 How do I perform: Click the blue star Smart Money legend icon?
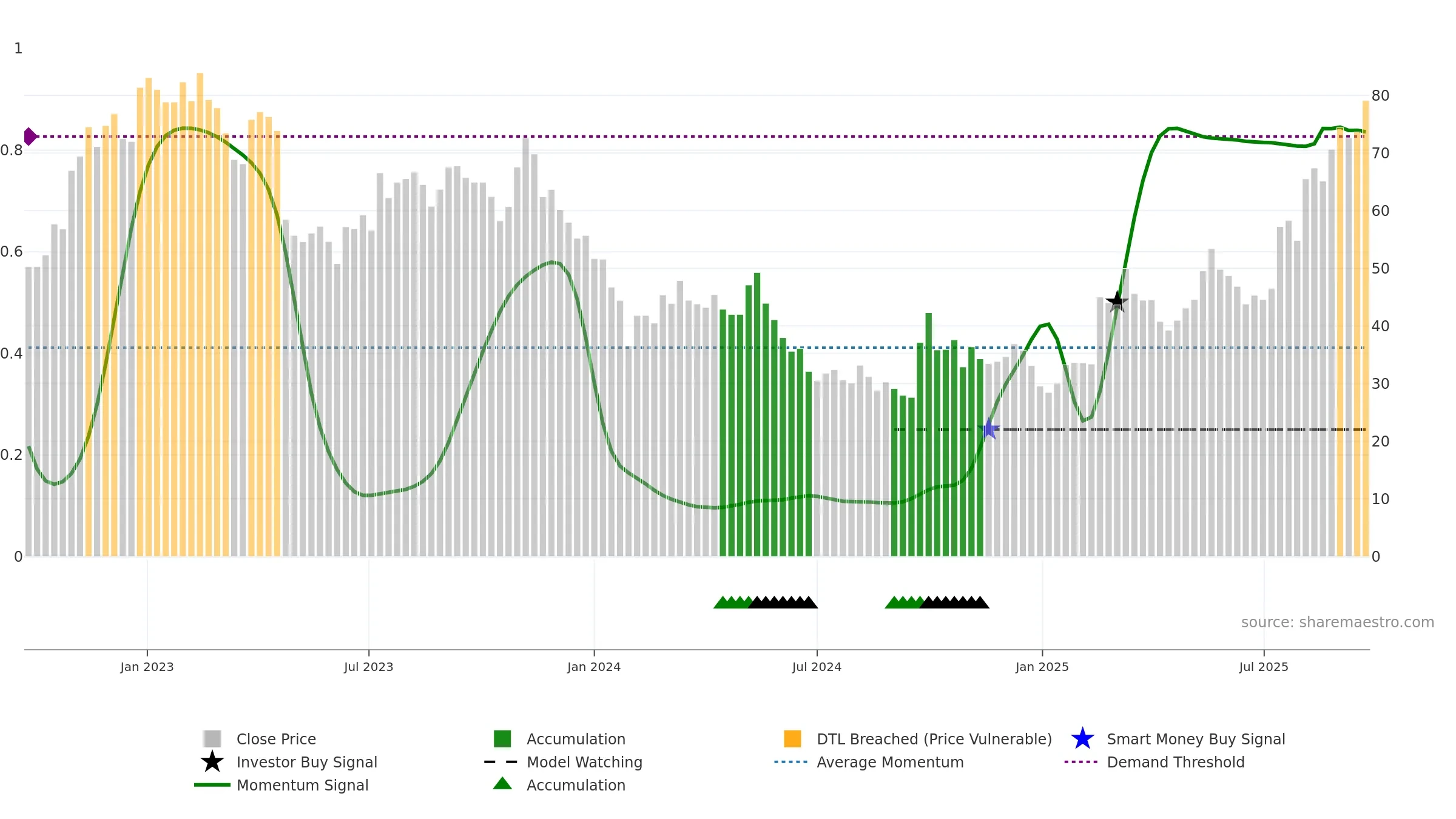pyautogui.click(x=1082, y=739)
